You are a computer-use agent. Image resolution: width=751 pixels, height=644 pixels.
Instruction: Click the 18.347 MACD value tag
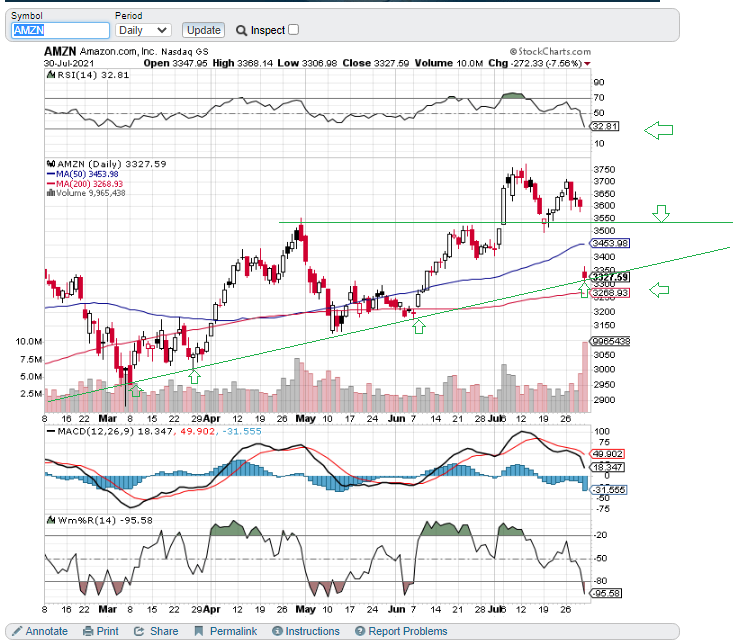pyautogui.click(x=607, y=467)
